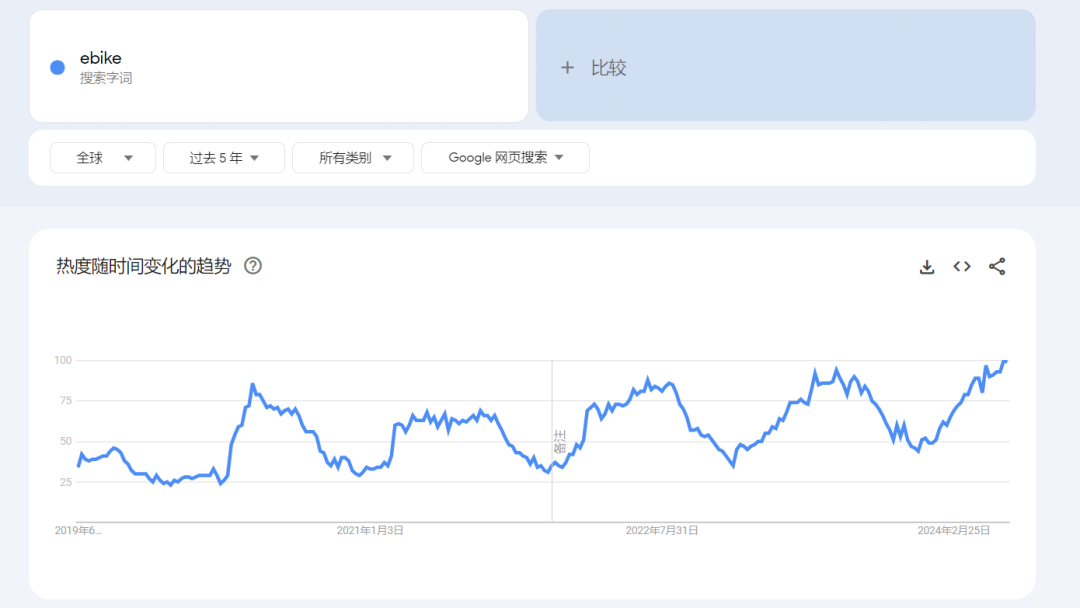Open the Google 网页搜索 search type dropdown

[506, 158]
